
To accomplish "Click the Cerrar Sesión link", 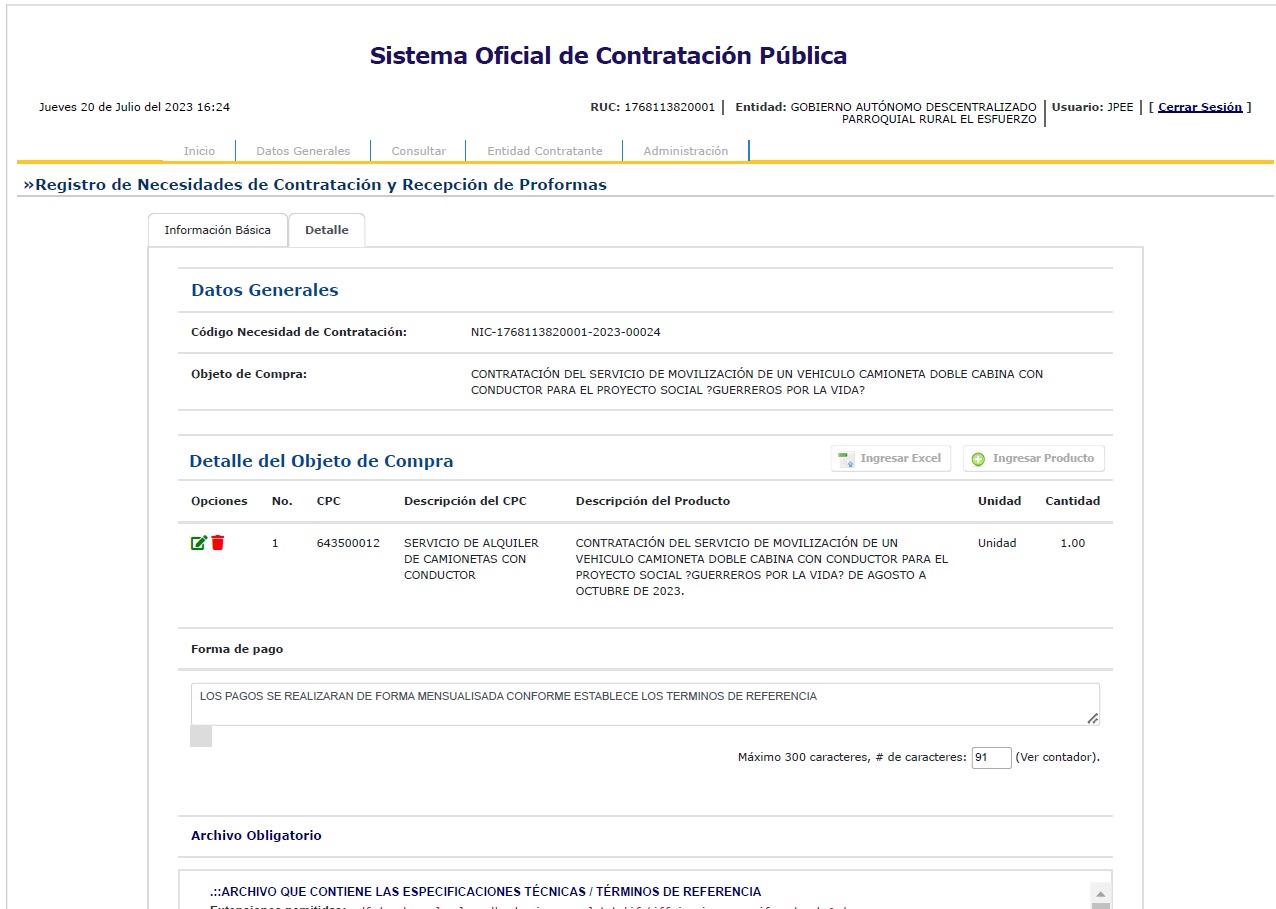I will click(x=1199, y=107).
